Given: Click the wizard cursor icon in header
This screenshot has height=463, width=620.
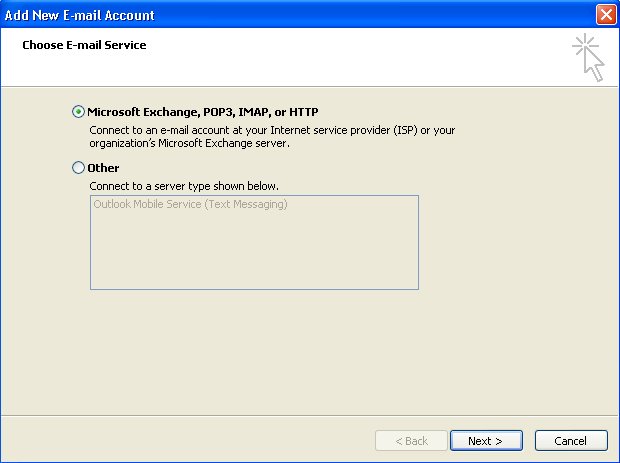Looking at the screenshot, I should click(x=588, y=57).
